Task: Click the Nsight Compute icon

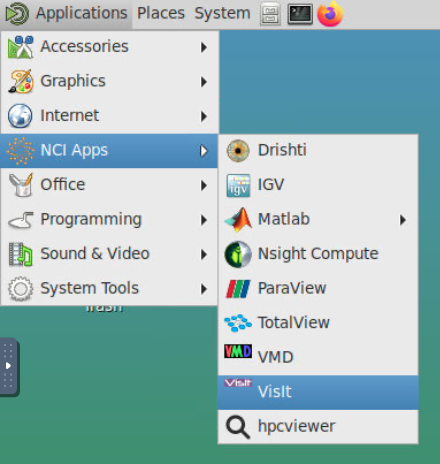Action: [x=238, y=254]
